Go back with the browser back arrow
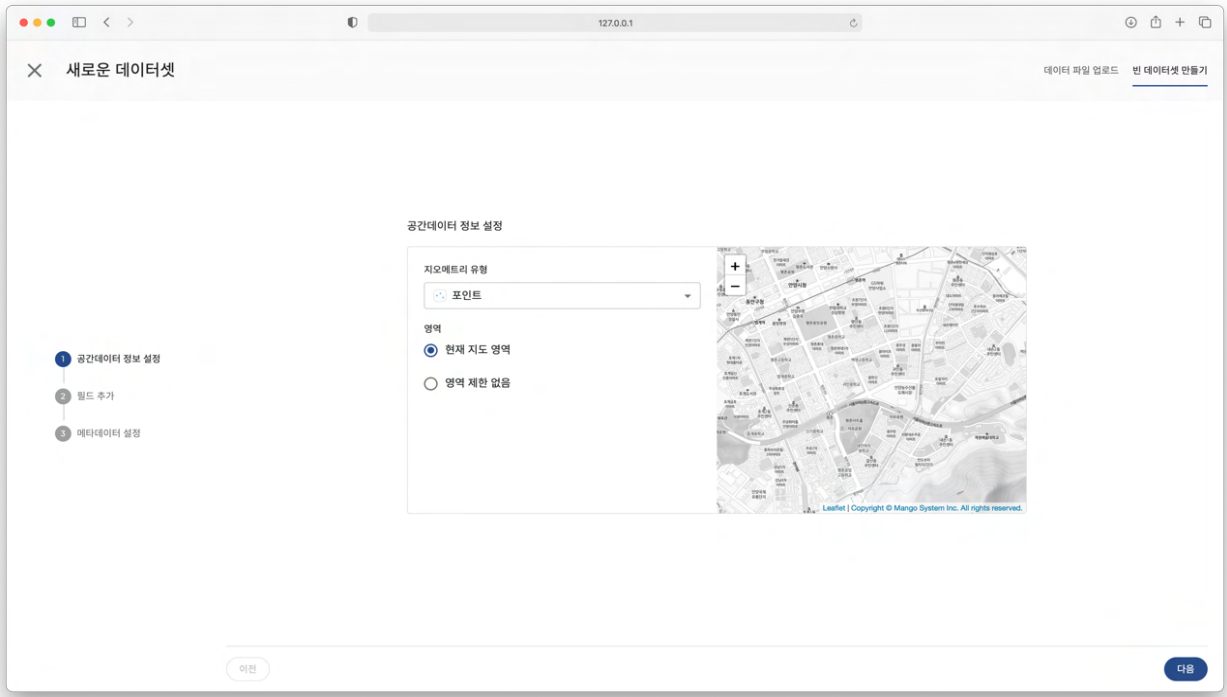The height and width of the screenshot is (697, 1227). pos(107,22)
